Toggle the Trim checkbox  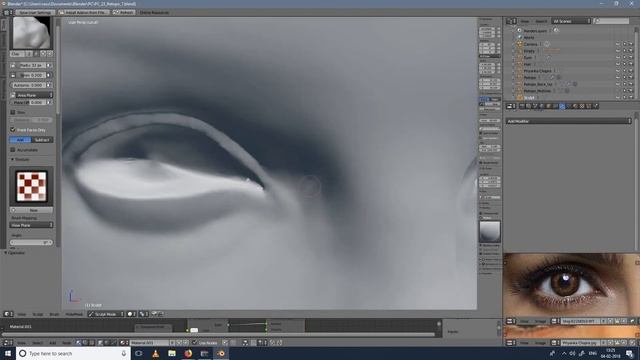[x=13, y=112]
